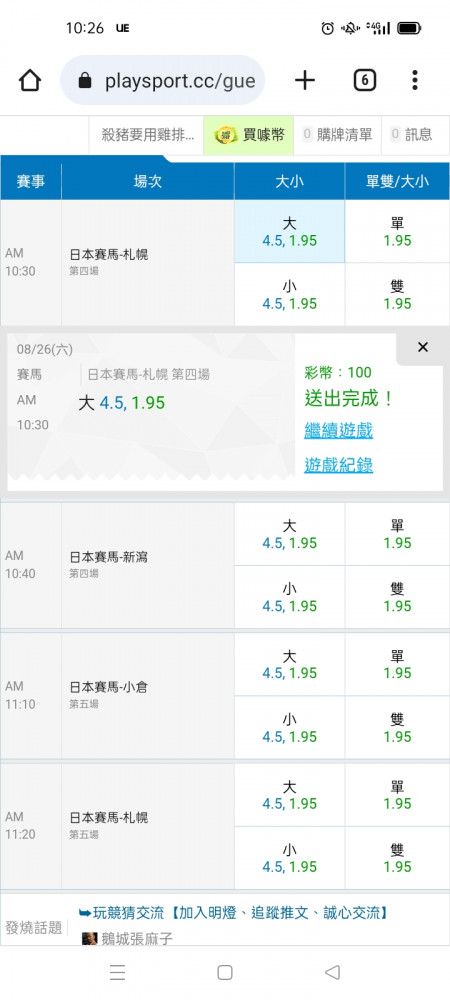Screen dimensions: 450x1000
Task: Click the playsport.cc address bar
Action: pyautogui.click(x=163, y=80)
